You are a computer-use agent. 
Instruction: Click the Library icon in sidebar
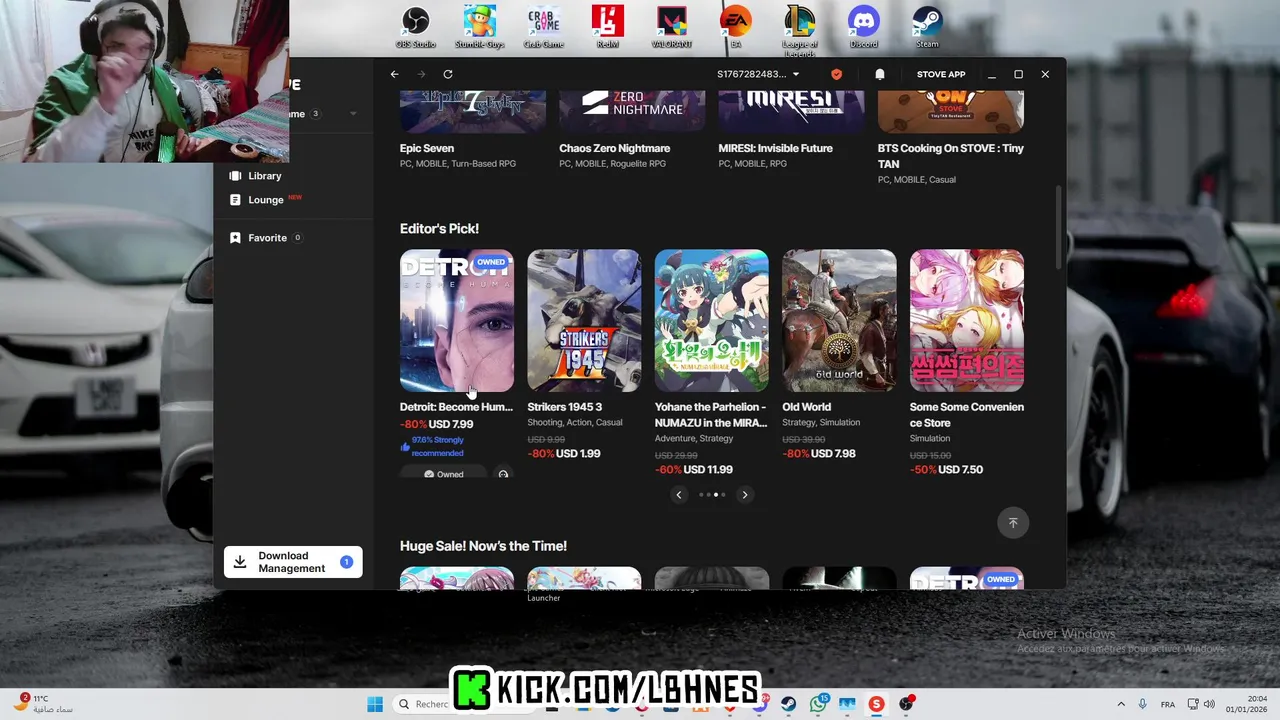click(x=235, y=176)
